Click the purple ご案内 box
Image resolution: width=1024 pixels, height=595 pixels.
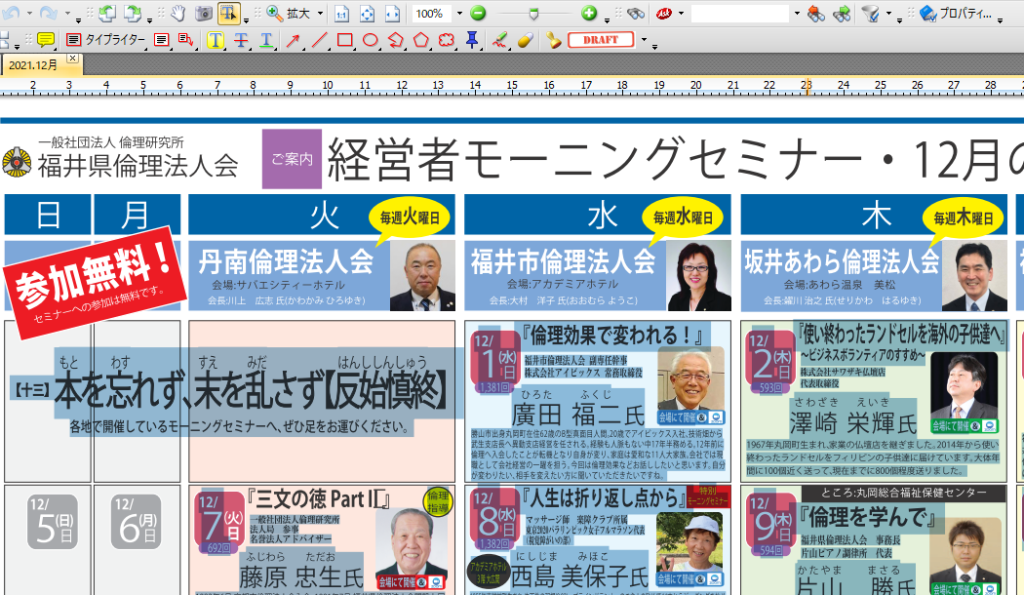click(x=292, y=159)
